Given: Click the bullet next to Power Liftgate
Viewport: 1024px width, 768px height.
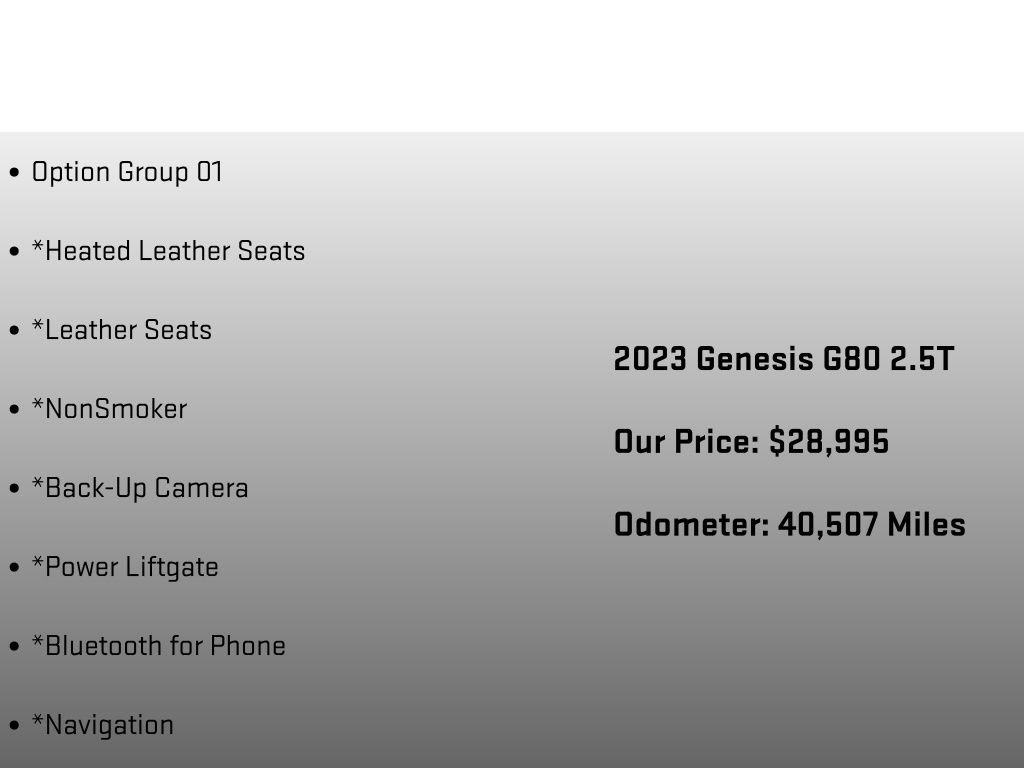Looking at the screenshot, I should (14, 568).
